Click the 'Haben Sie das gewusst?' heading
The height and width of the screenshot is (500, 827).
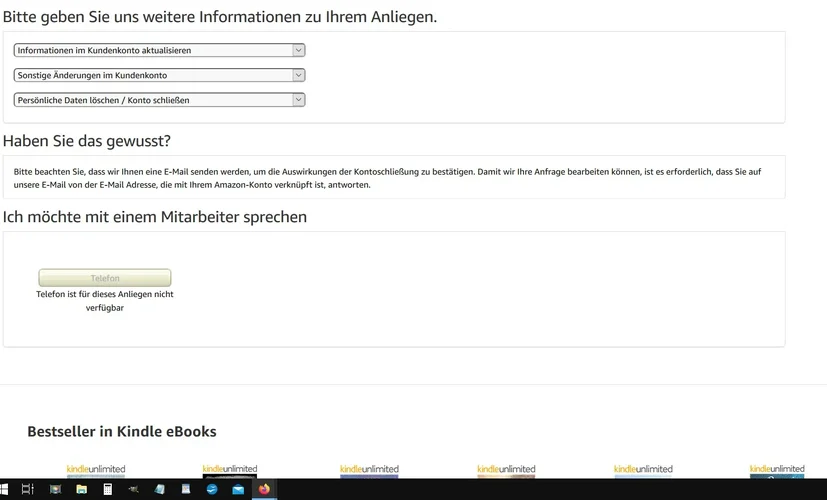point(87,141)
